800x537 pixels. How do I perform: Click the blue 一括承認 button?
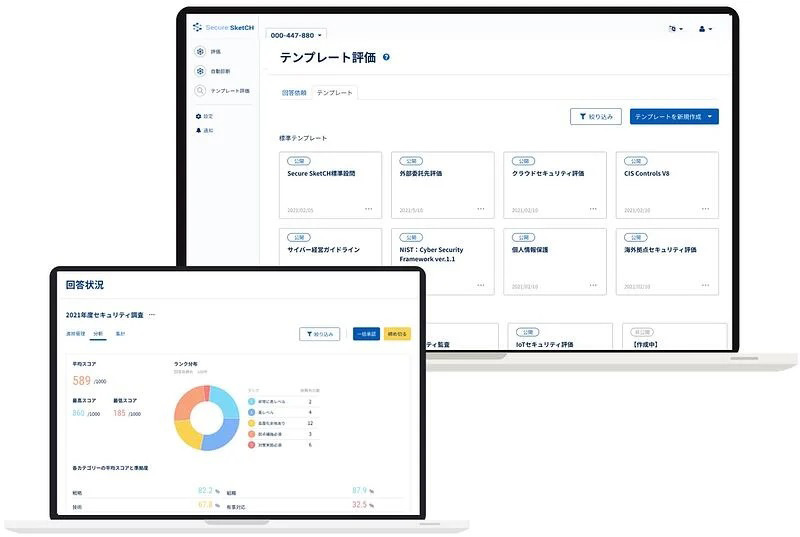(366, 334)
